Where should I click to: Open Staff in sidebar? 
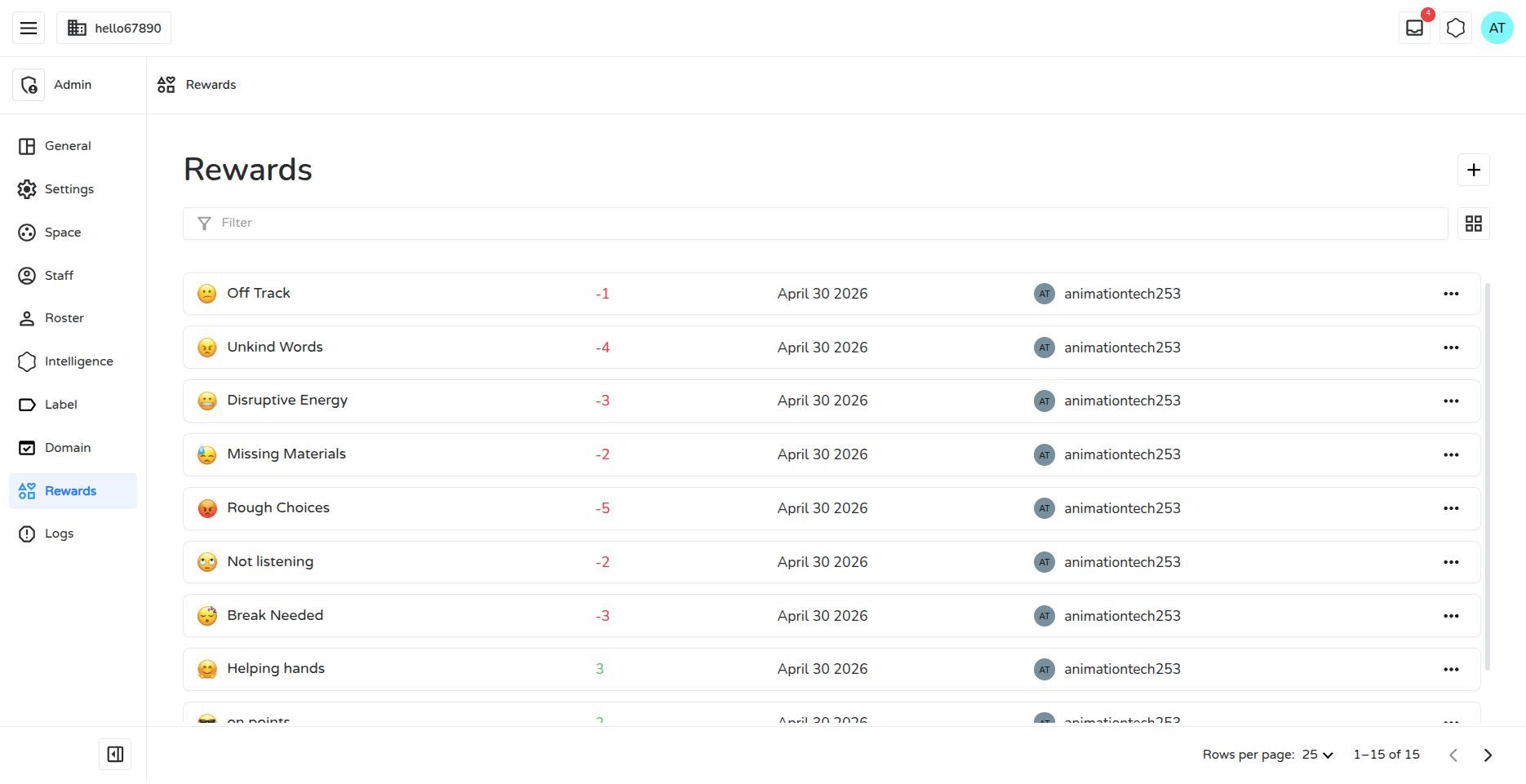(73, 276)
